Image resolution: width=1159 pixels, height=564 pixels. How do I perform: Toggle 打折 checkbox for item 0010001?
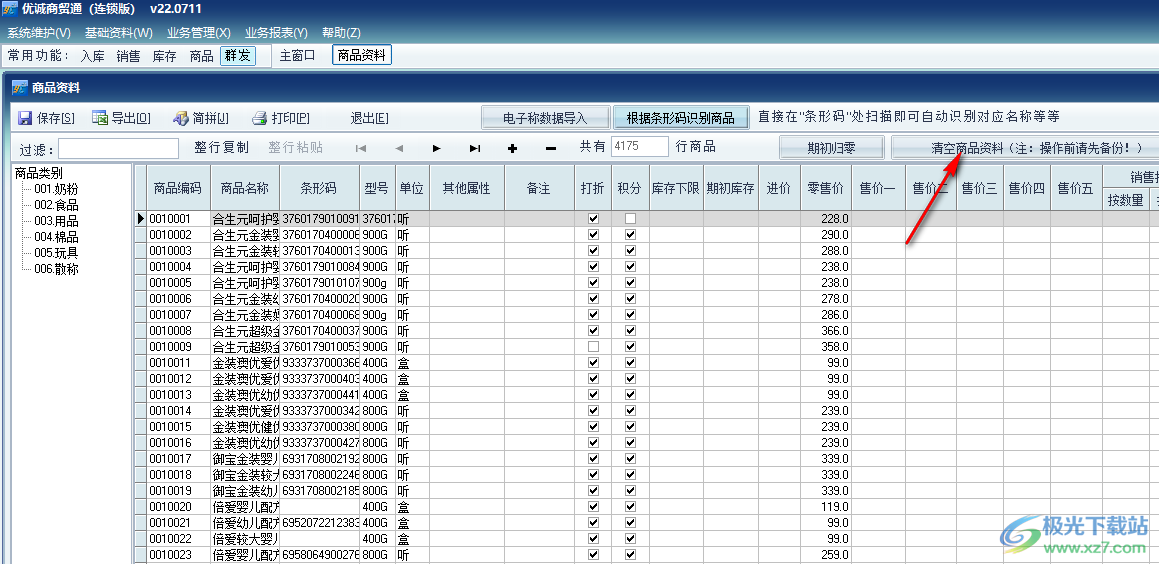[593, 219]
